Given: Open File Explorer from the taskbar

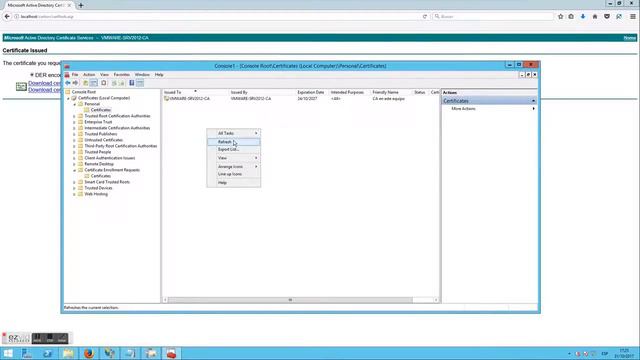Looking at the screenshot, I should 68,353.
